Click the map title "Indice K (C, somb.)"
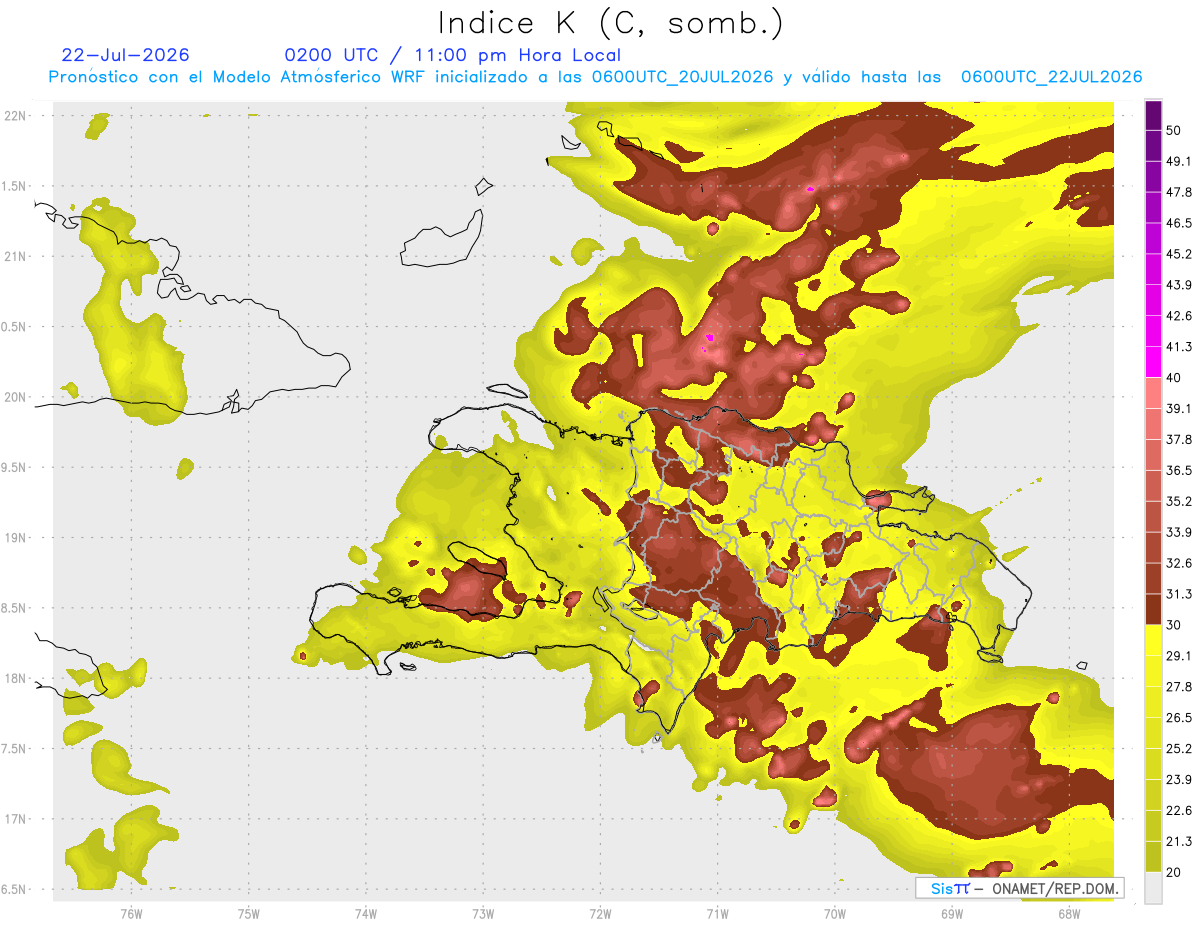This screenshot has width=1200, height=927. pos(612,23)
